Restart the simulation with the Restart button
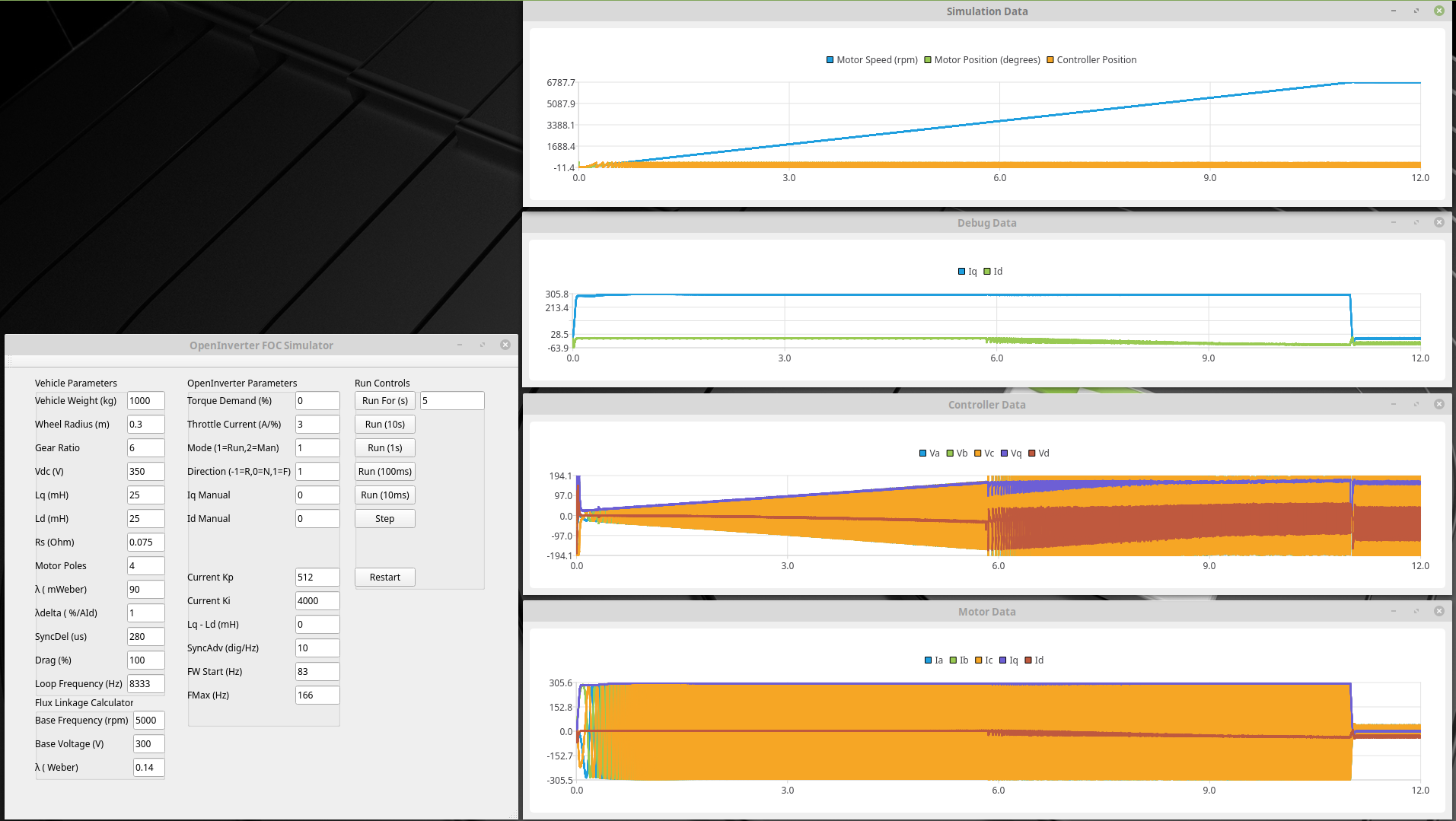Screen dimensions: 1456x821 pos(384,578)
